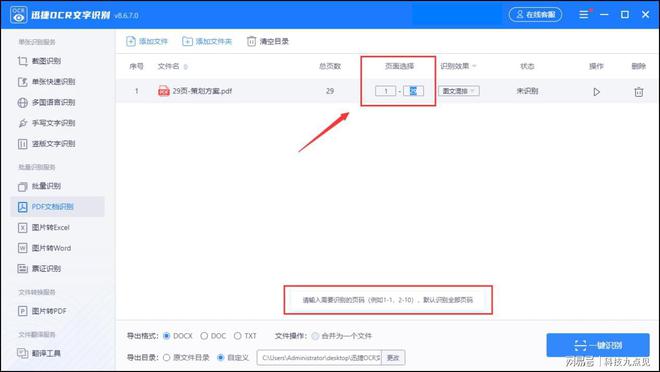
Task: Maximize the OCR window
Action: click(x=625, y=15)
